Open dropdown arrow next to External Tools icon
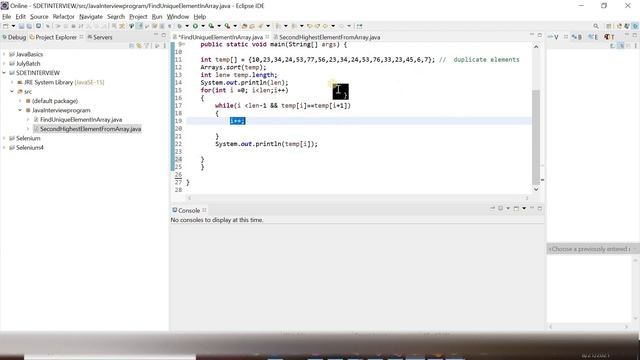This screenshot has width=640, height=360. click(235, 26)
